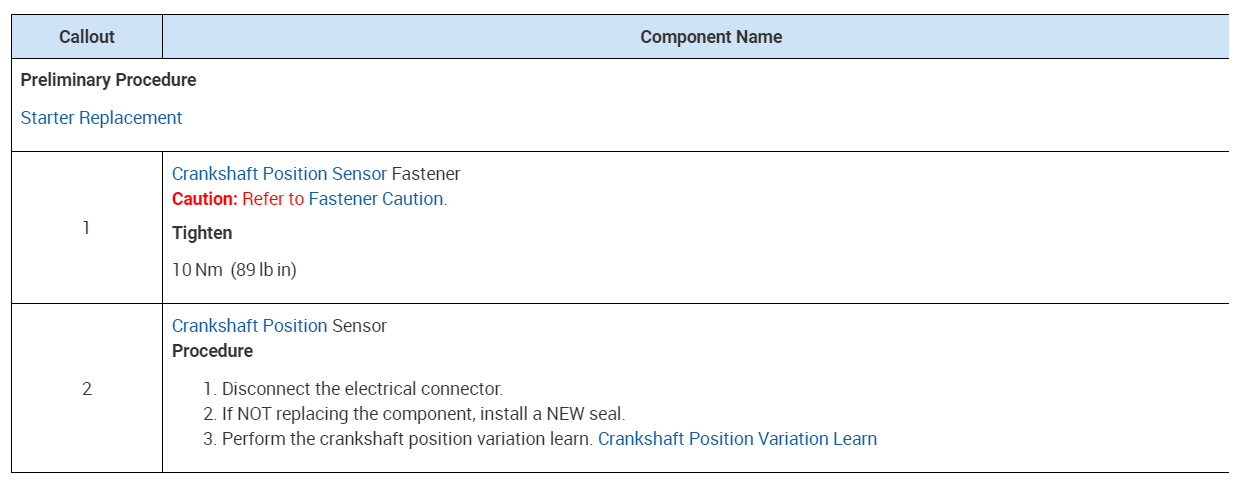Click the word Sensor in callout 2
The image size is (1260, 495).
tap(359, 326)
